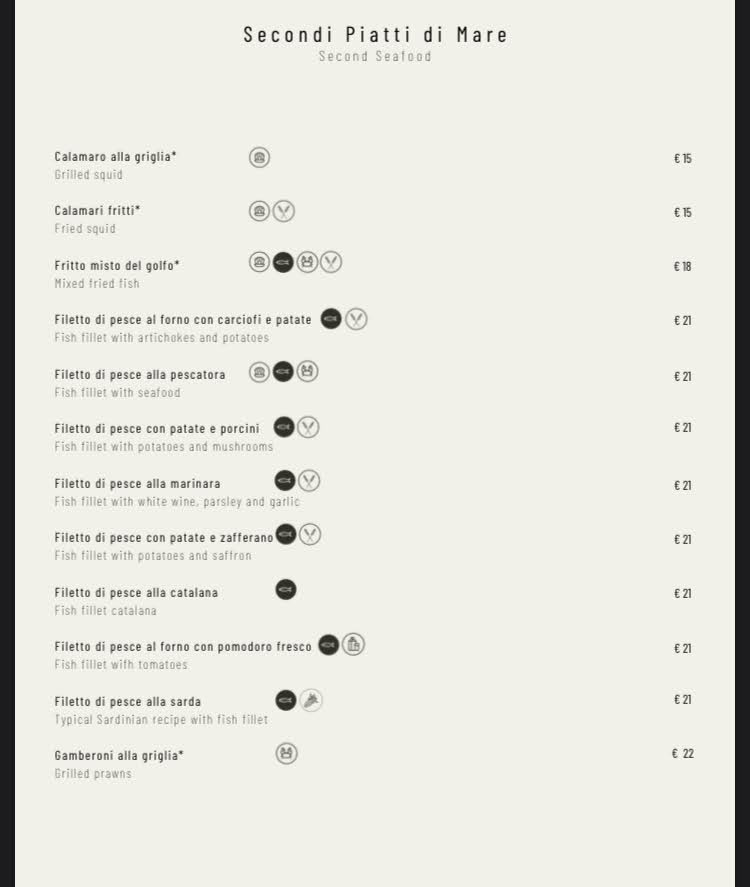Click the mollusc allergen icon beside Calamaro alla griglia
This screenshot has width=750, height=887.
tap(260, 157)
